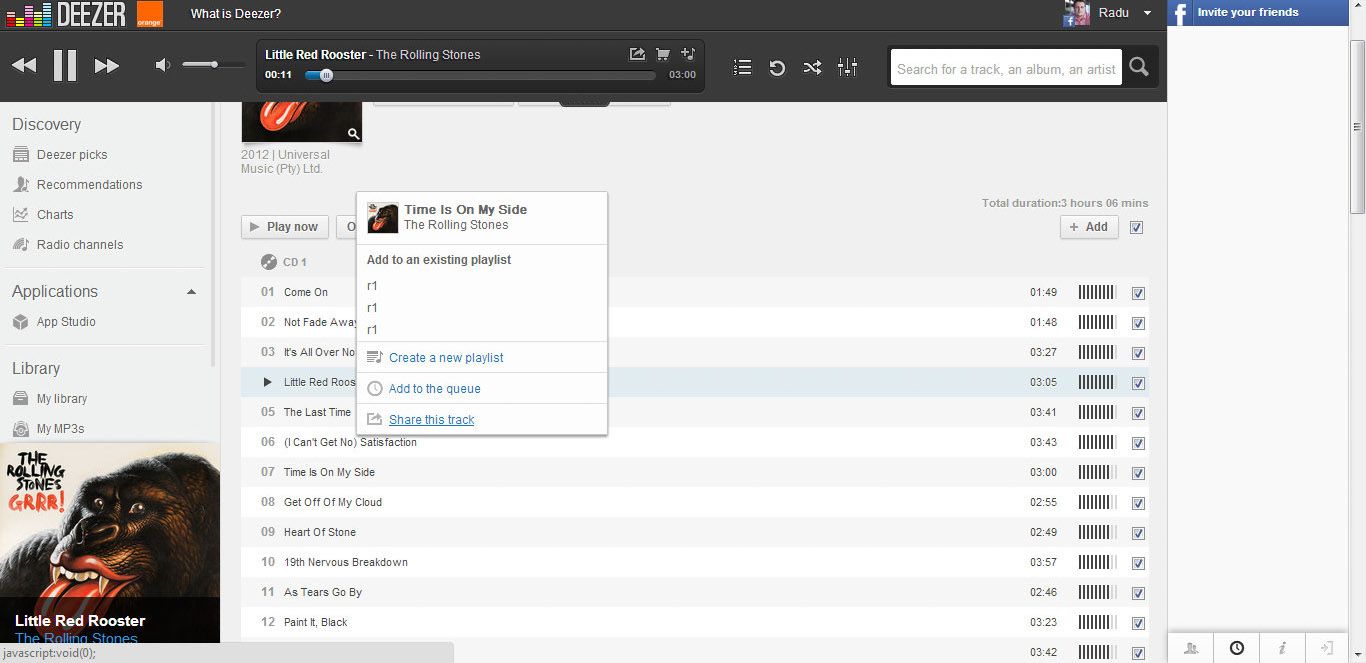Viewport: 1366px width, 663px height.
Task: Select Create a new playlist in popup
Action: pos(446,358)
